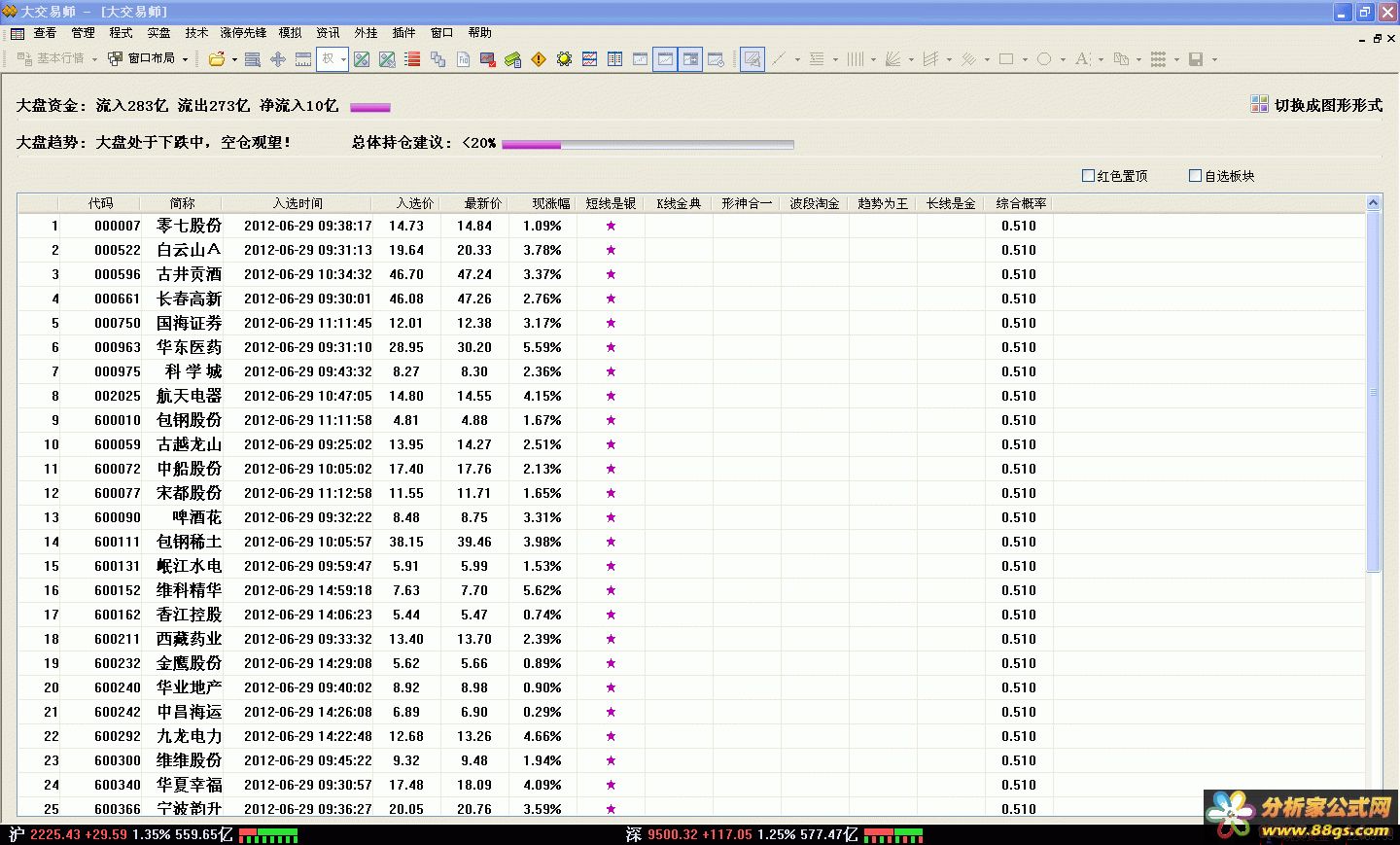Open dropdown arrow beside save disk icon

[x=1214, y=59]
